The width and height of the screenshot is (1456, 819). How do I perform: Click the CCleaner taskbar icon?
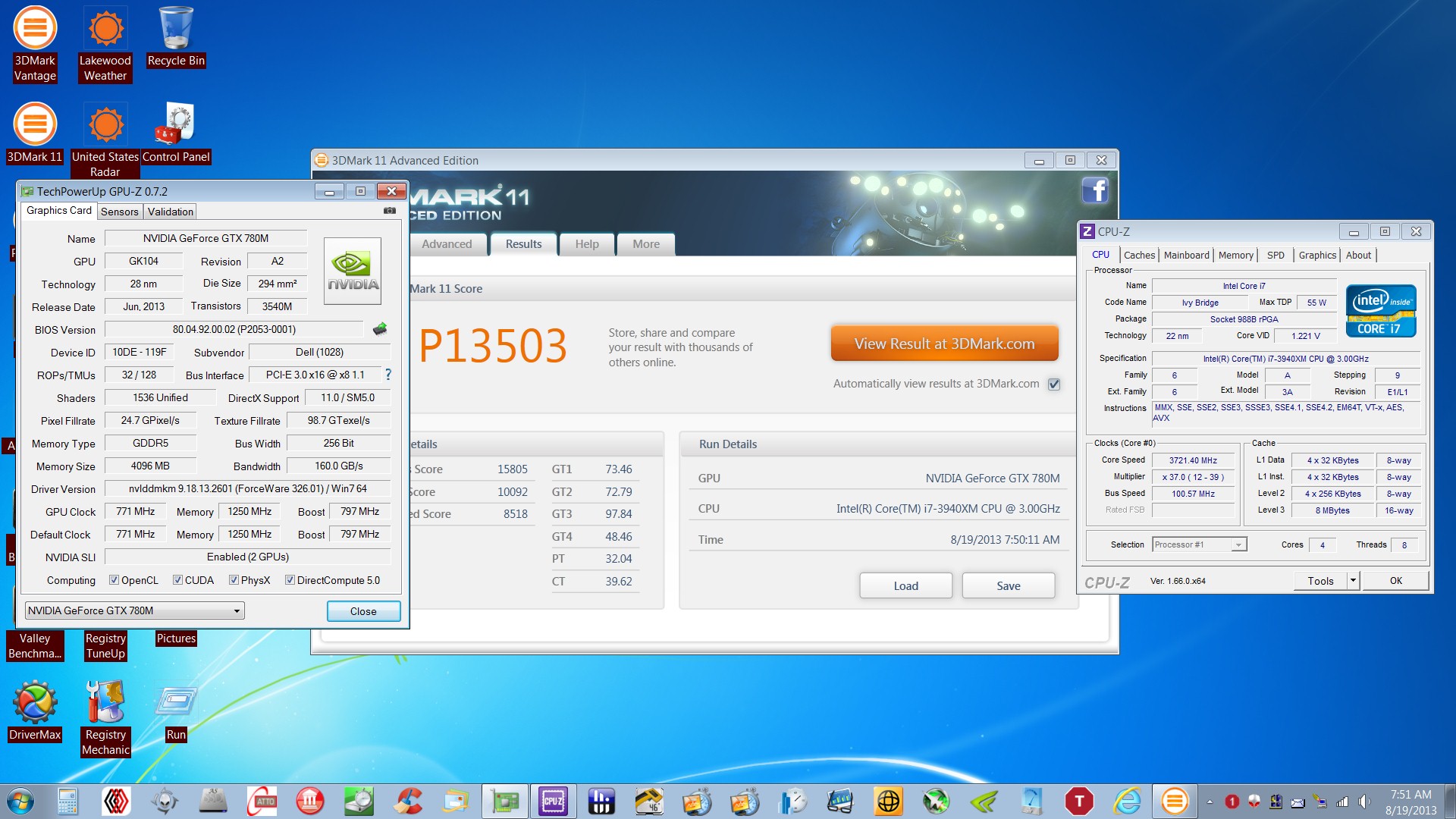(x=409, y=801)
